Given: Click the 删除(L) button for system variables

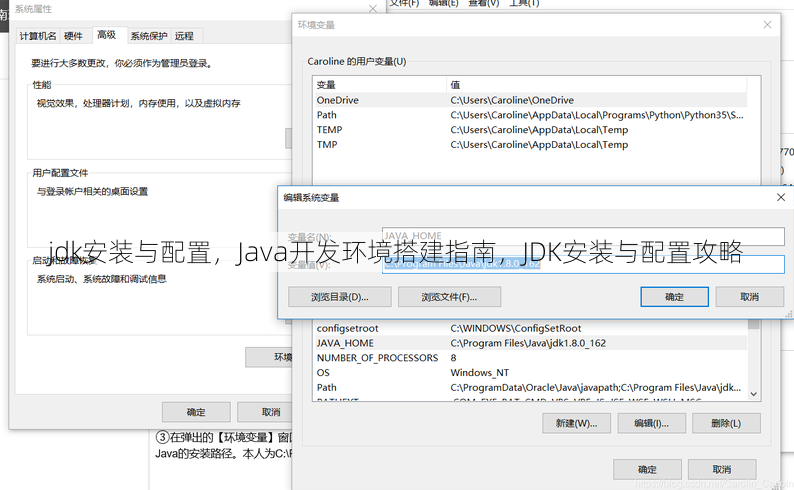Looking at the screenshot, I should tap(726, 423).
